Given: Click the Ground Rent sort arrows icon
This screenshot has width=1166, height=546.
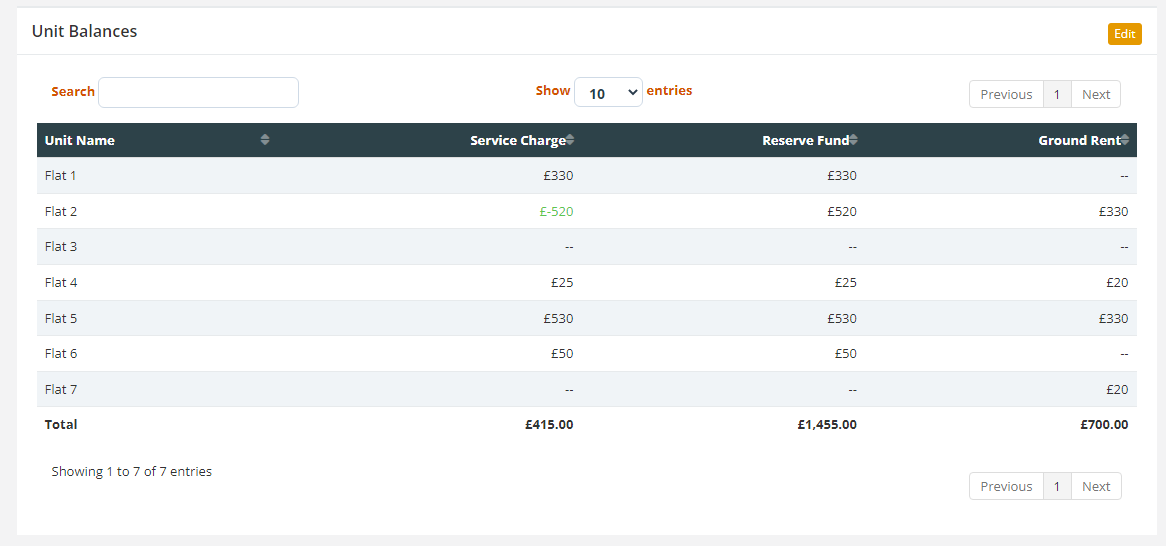Looking at the screenshot, I should pos(1125,140).
